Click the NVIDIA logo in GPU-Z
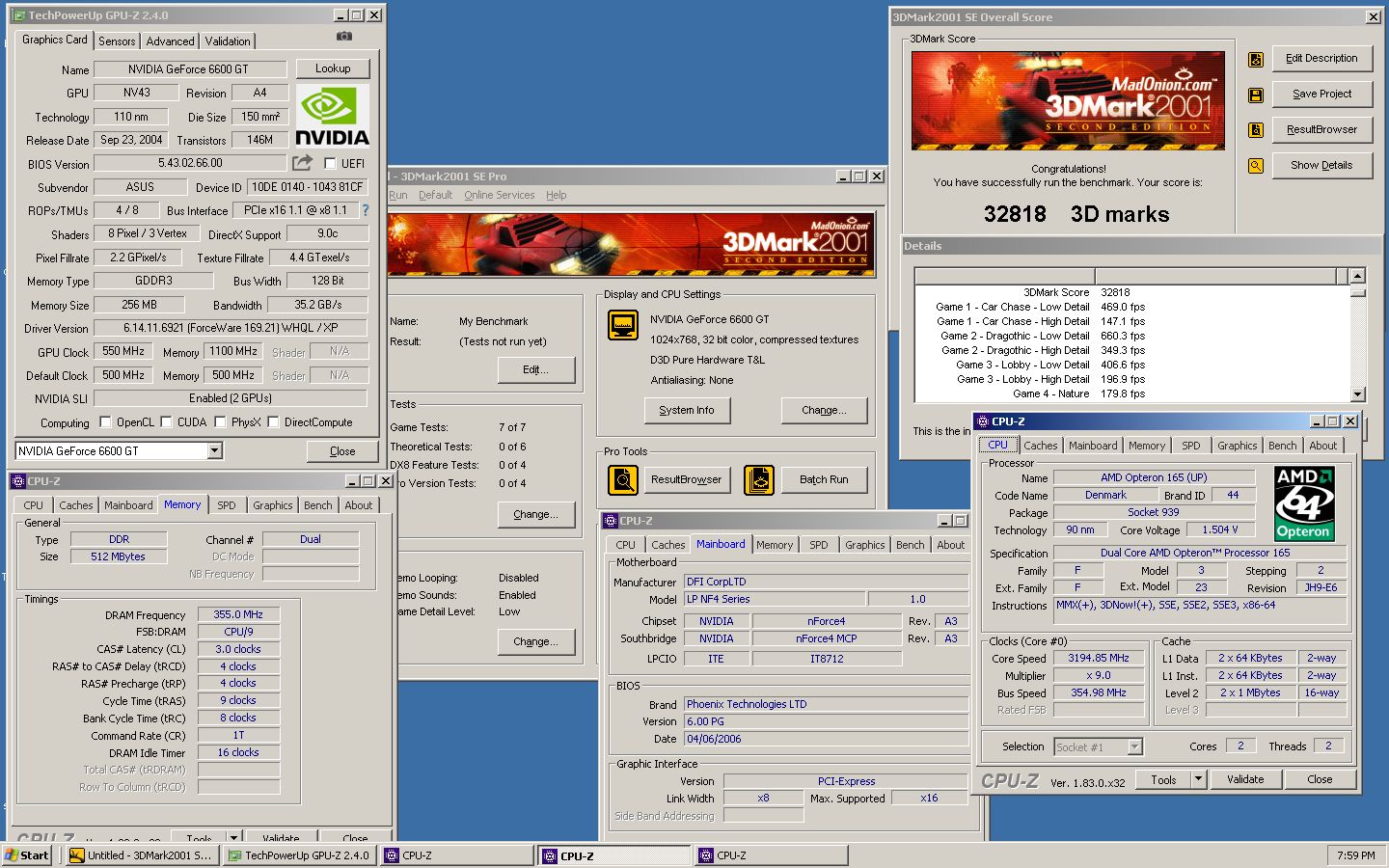This screenshot has height=868, width=1389. (x=333, y=116)
